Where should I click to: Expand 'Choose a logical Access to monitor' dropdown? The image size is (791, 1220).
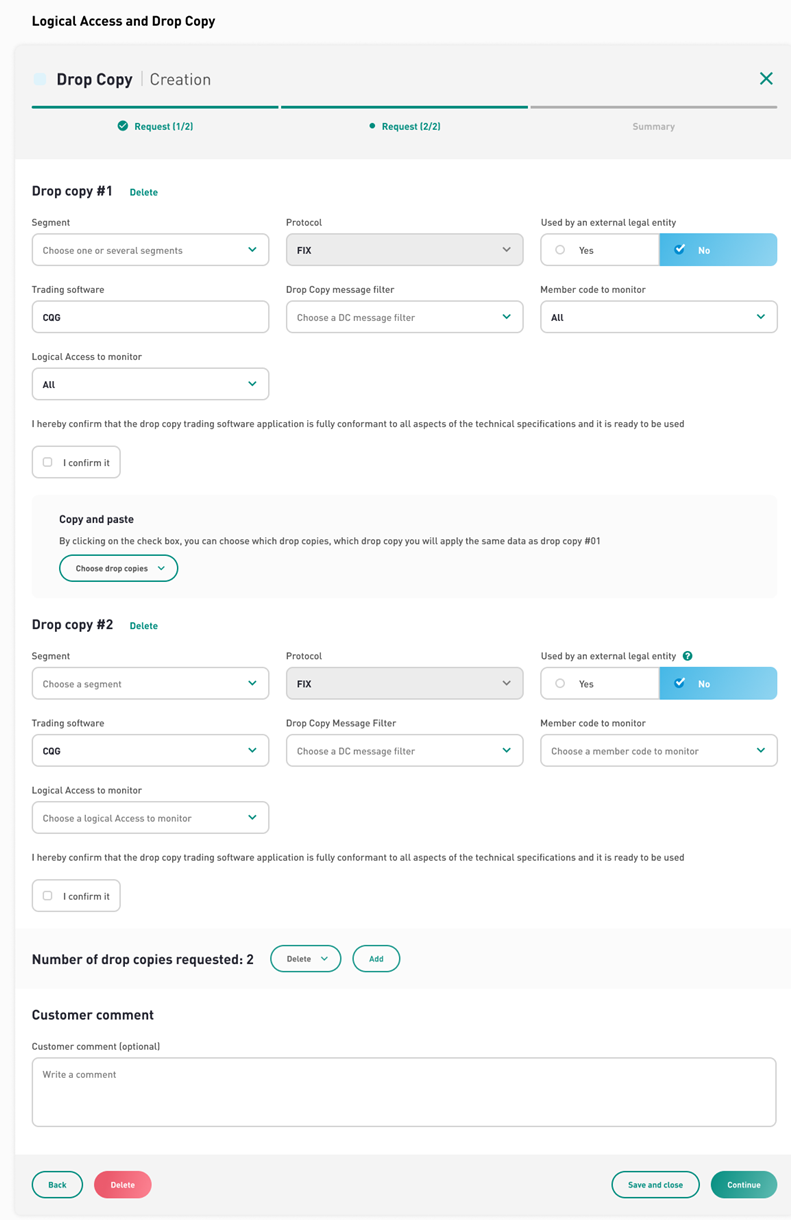150,818
